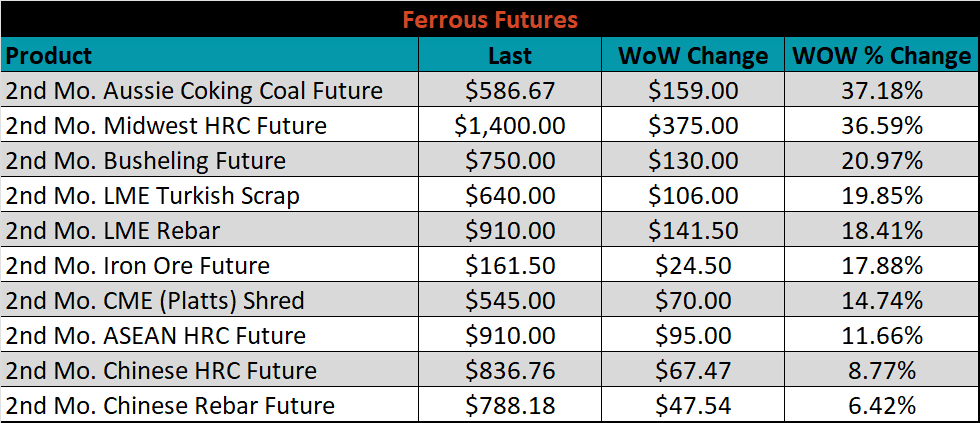
Task: Select the $141.50 LME Rebar change cell
Action: (693, 230)
